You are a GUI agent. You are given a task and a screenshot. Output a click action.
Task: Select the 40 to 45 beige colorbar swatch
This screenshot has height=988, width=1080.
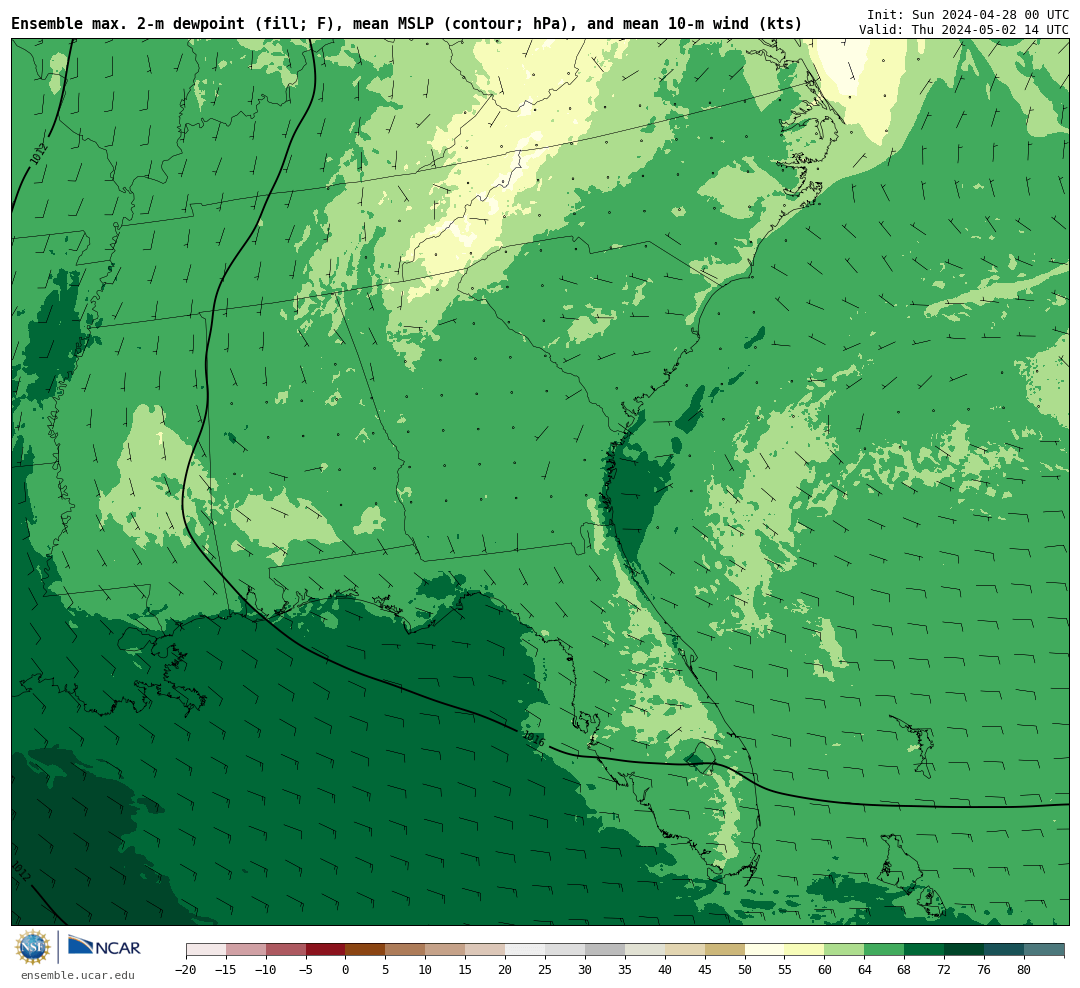(685, 950)
